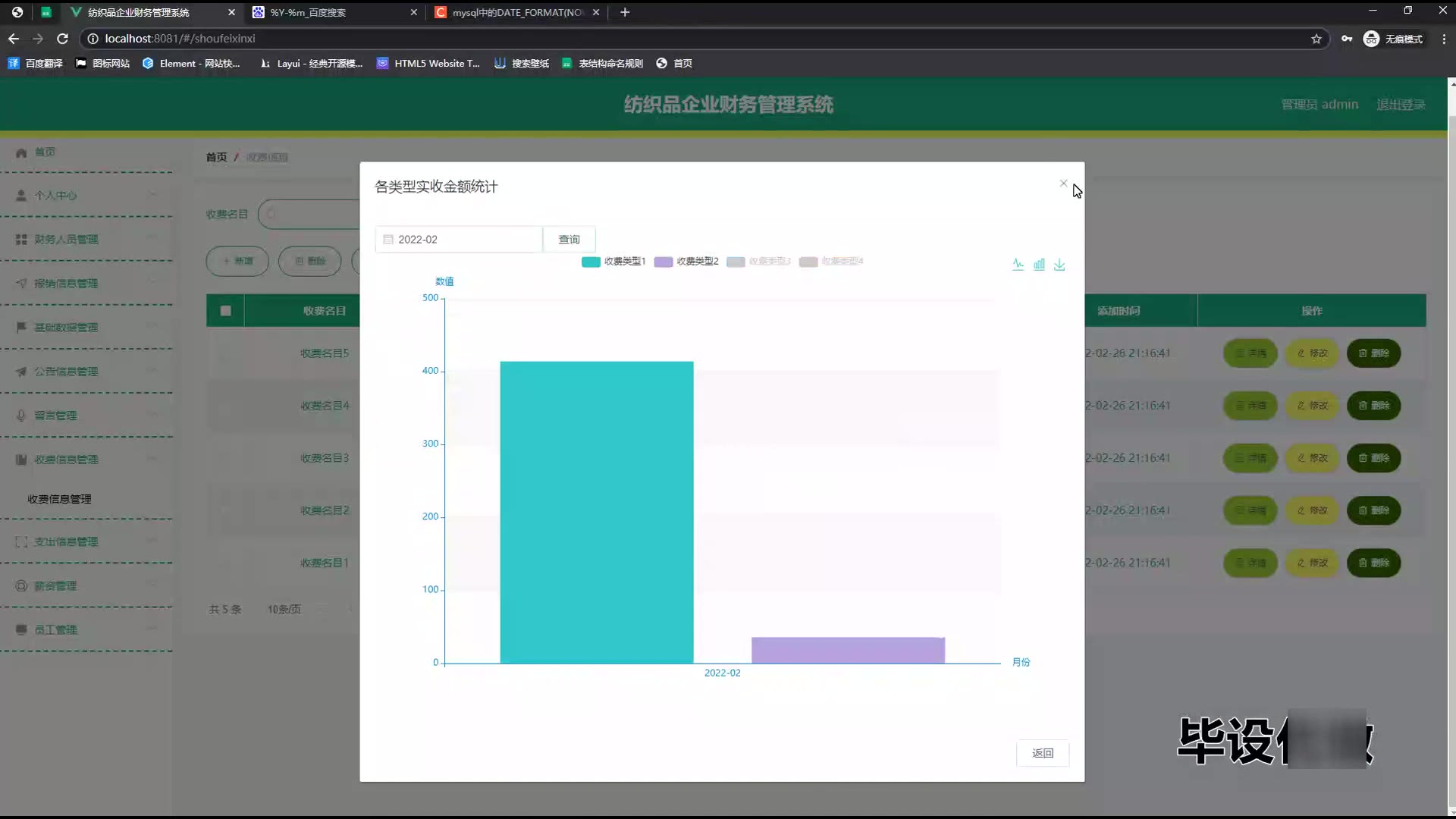Close the statistics dialog with X
This screenshot has width=1456, height=819.
pyautogui.click(x=1063, y=183)
